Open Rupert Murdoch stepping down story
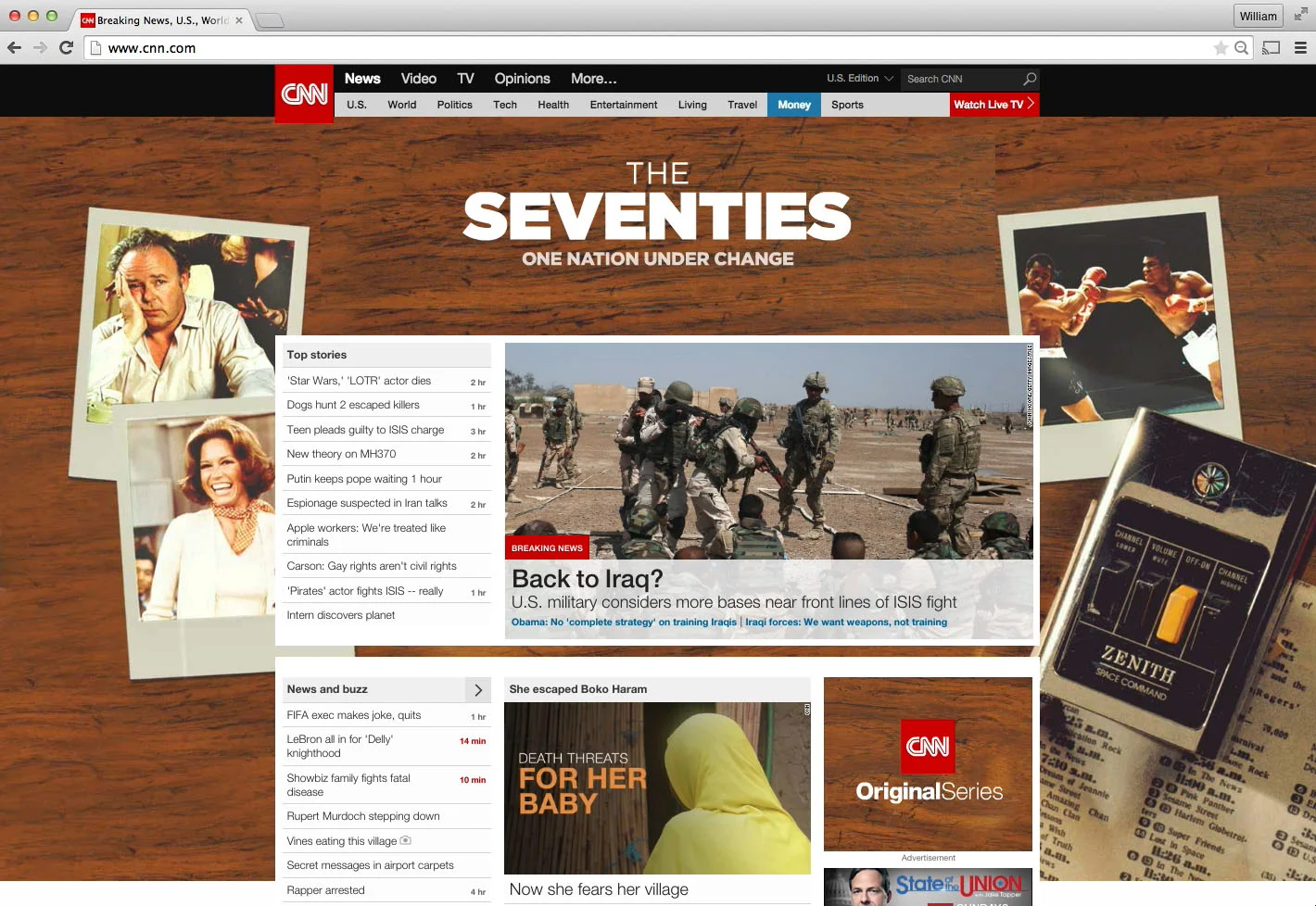 click(363, 816)
